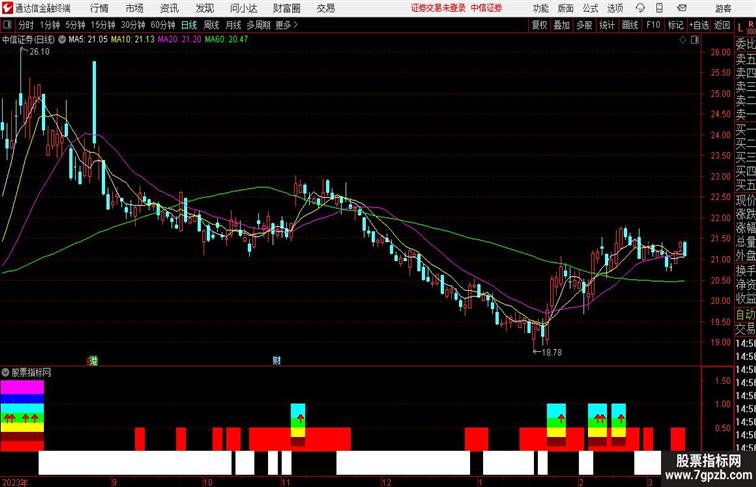Select the 多周期 multi-period tab
756x487 pixels.
[x=259, y=25]
